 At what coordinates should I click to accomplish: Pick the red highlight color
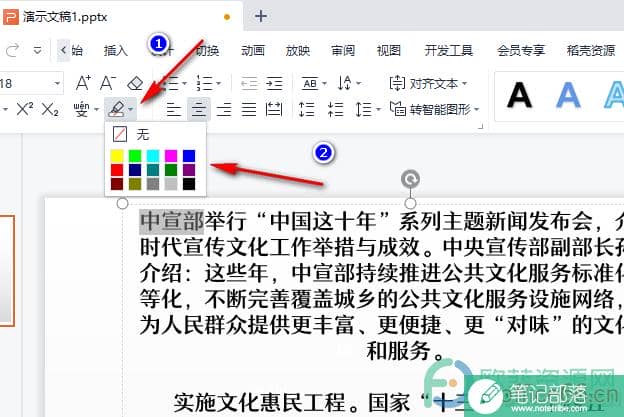(x=117, y=170)
